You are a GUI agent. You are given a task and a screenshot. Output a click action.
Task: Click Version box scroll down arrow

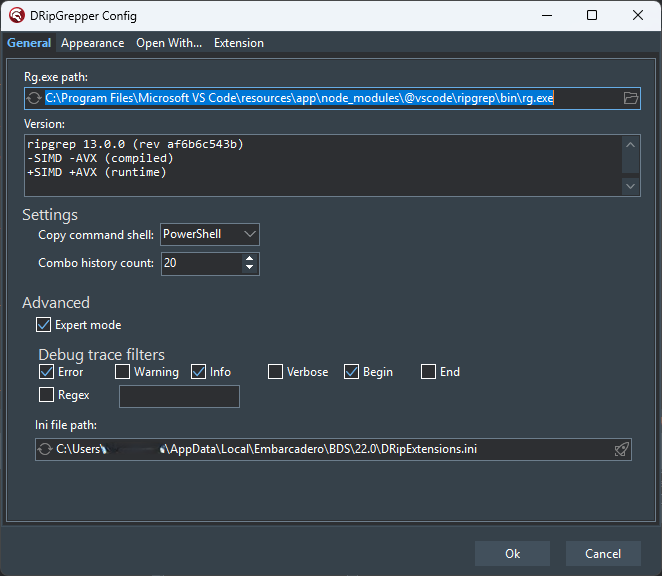(630, 186)
